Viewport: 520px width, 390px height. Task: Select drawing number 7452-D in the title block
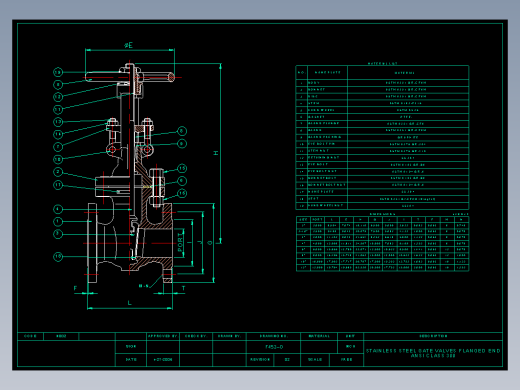[274, 347]
